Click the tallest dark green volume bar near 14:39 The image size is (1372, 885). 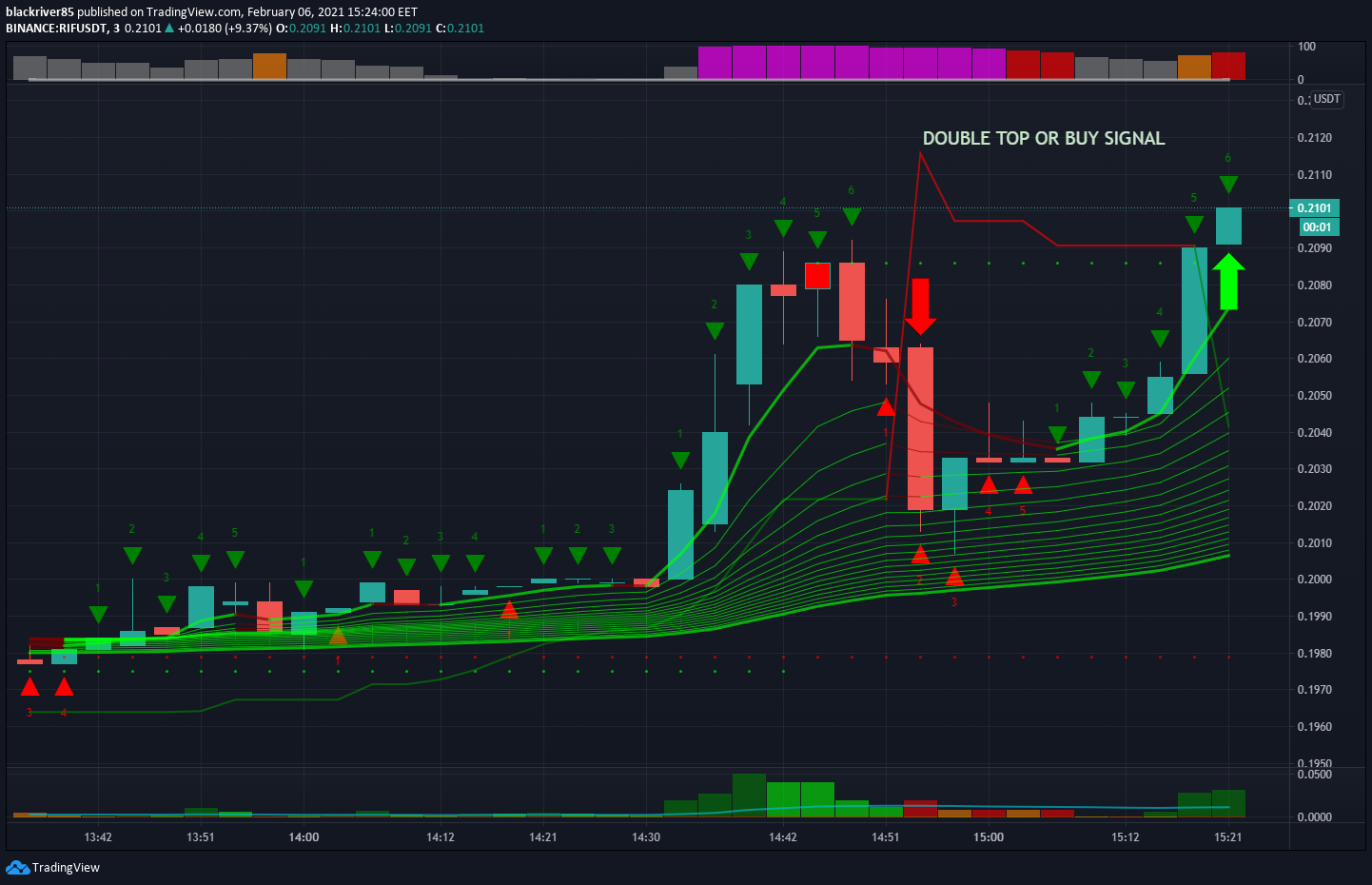(749, 796)
